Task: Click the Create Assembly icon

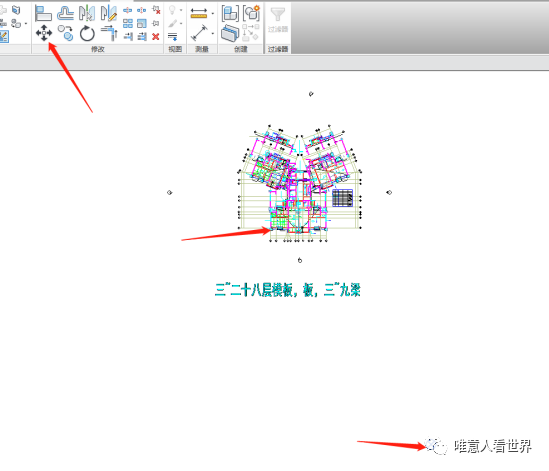Action: pyautogui.click(x=230, y=13)
